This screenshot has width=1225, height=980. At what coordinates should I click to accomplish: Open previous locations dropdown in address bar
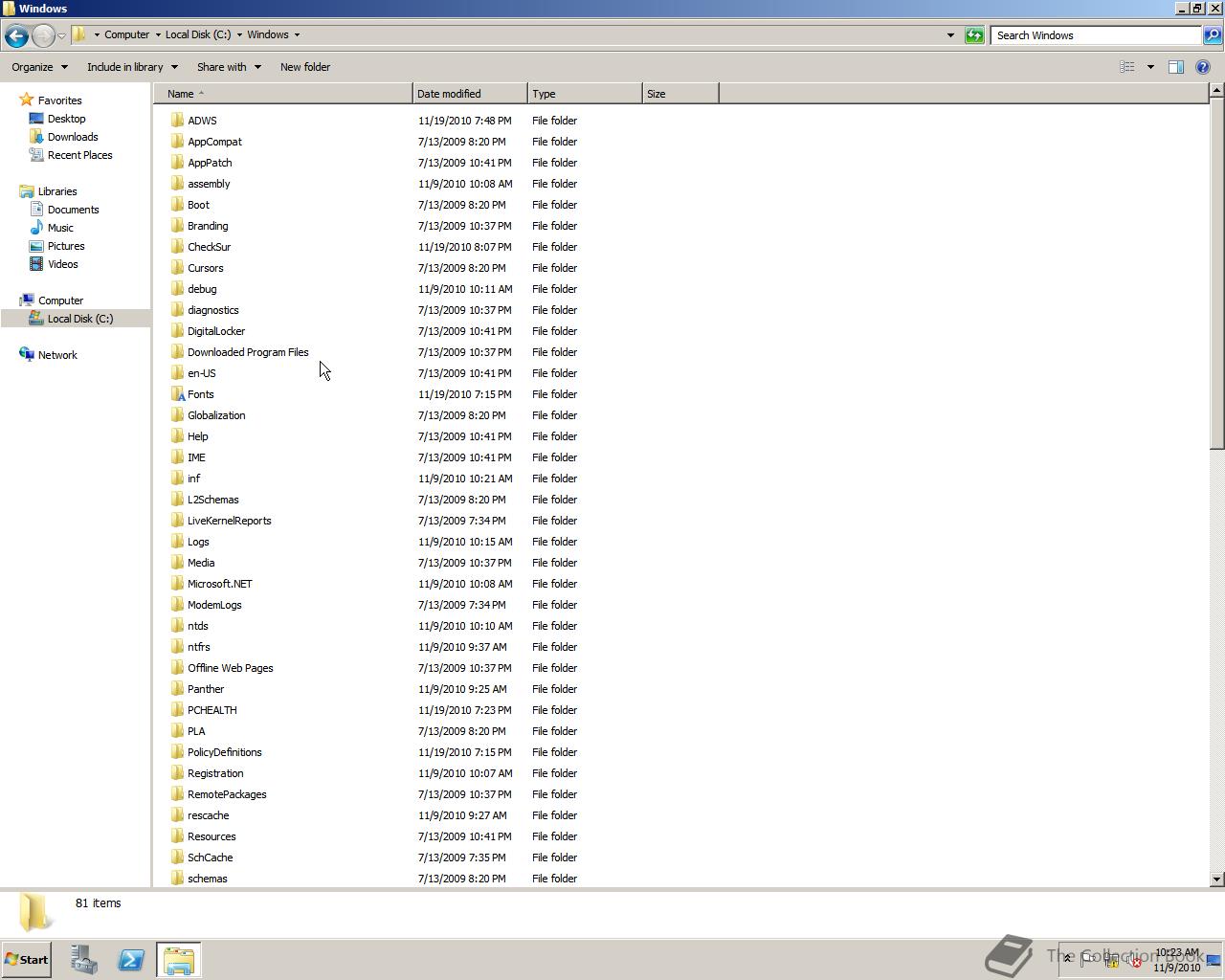coord(950,35)
